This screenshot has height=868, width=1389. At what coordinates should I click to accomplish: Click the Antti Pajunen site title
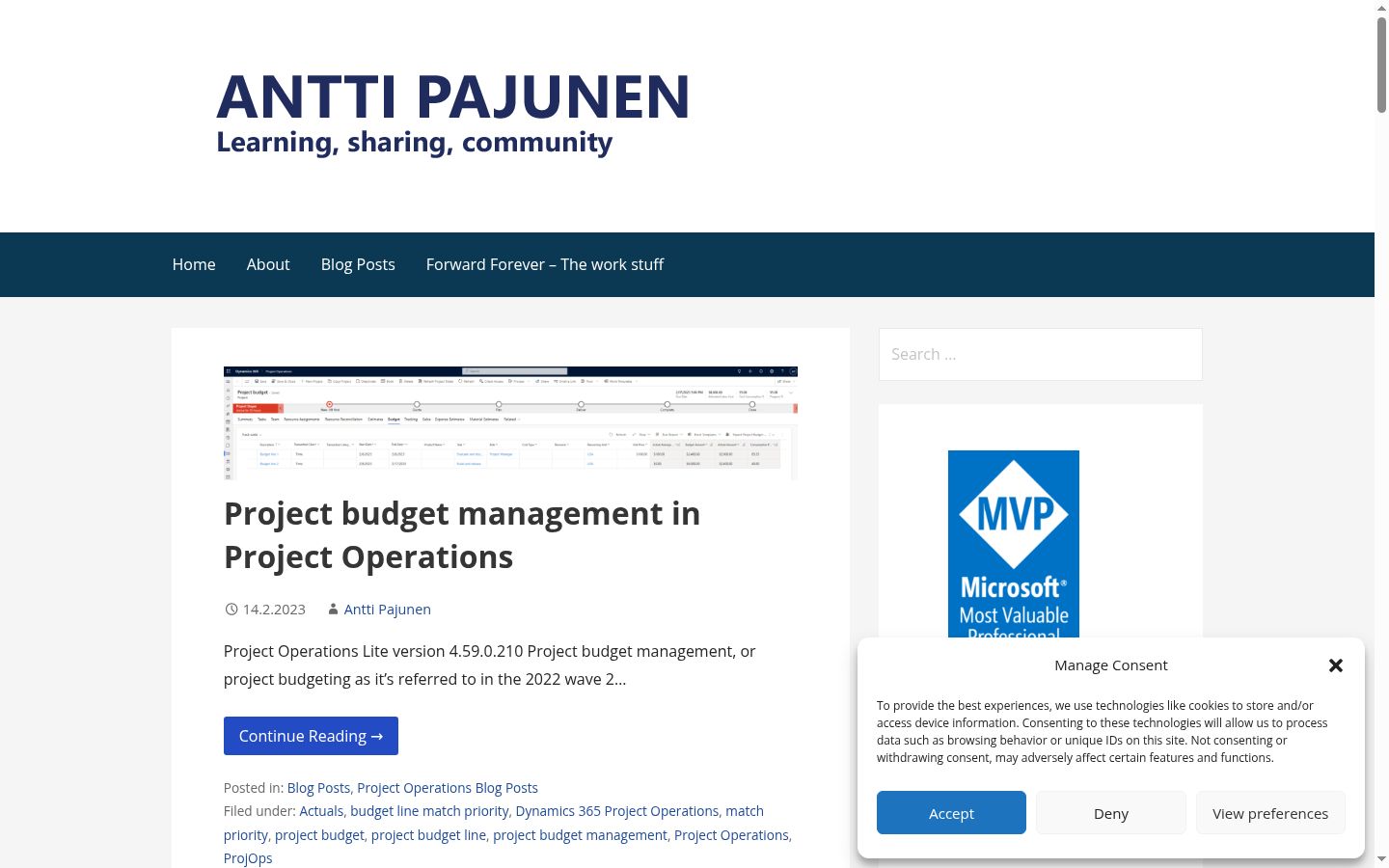pos(453,96)
